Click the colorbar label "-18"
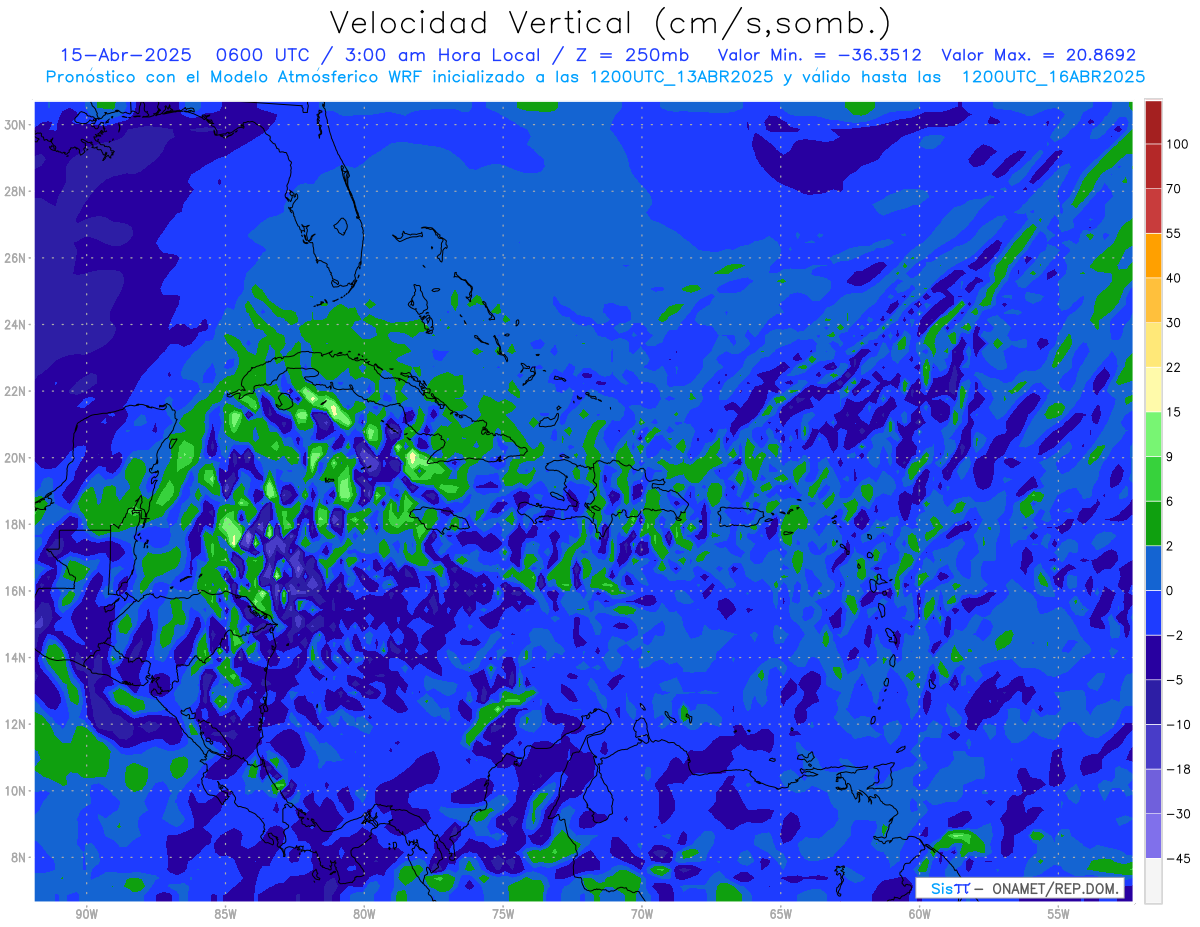Image resolution: width=1200 pixels, height=927 pixels. pos(1177,769)
